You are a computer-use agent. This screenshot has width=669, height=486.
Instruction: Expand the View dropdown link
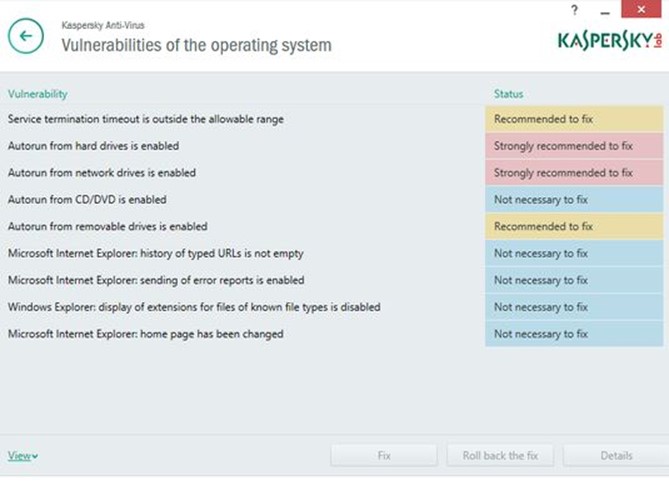(23, 456)
